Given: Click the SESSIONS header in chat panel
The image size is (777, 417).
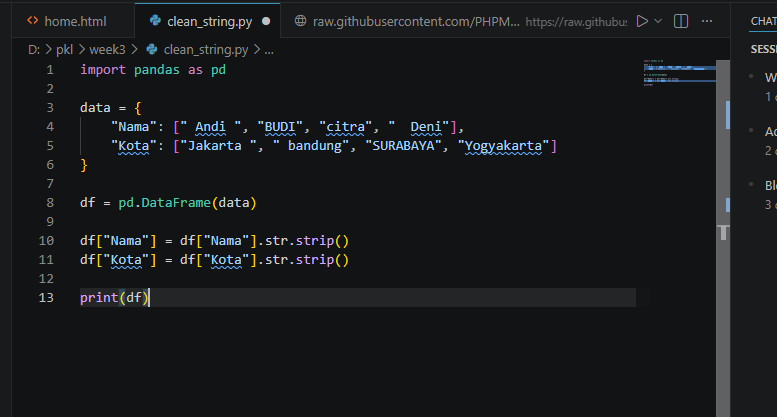Looking at the screenshot, I should point(764,49).
